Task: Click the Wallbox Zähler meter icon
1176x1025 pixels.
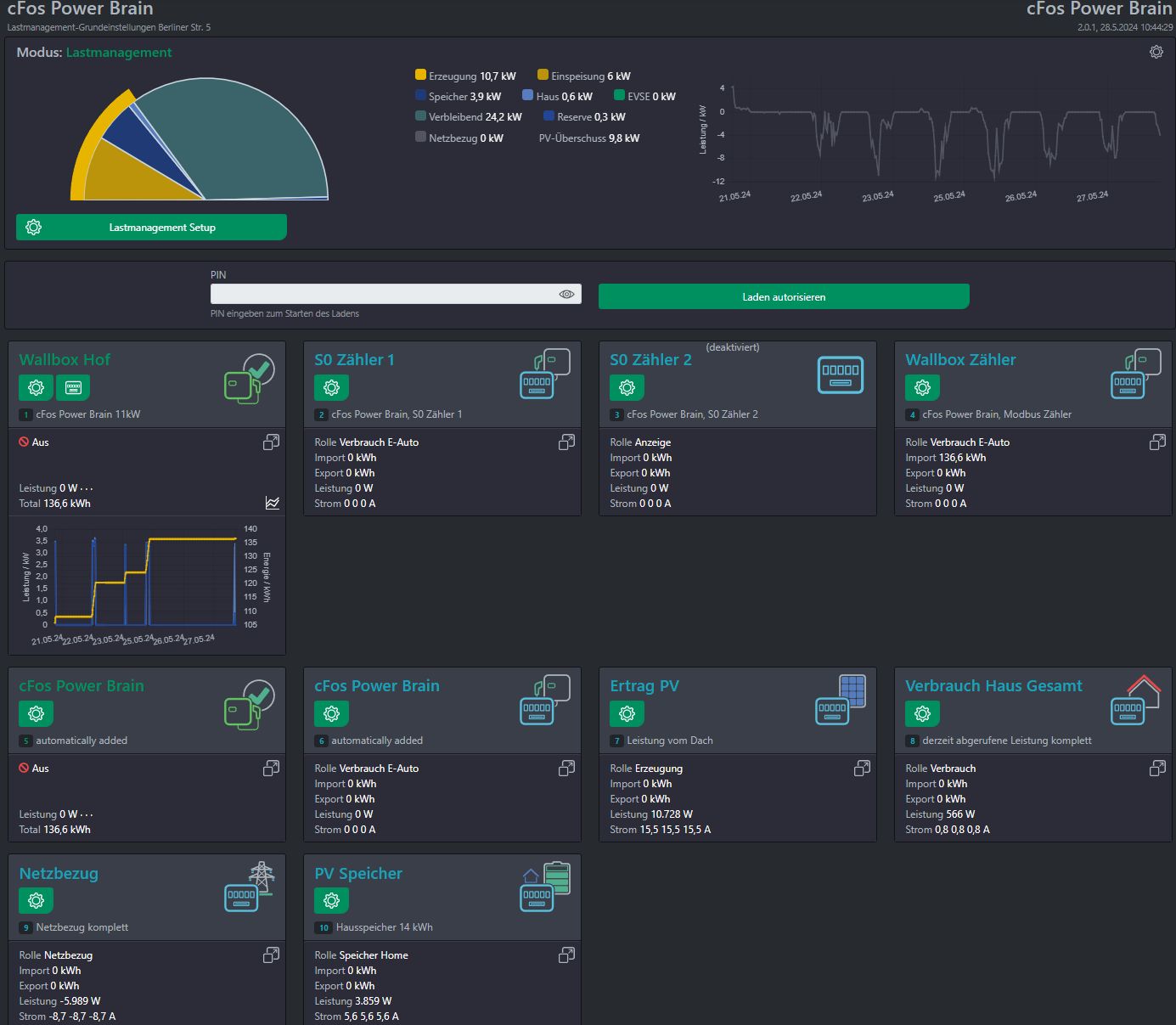Action: [x=1135, y=374]
